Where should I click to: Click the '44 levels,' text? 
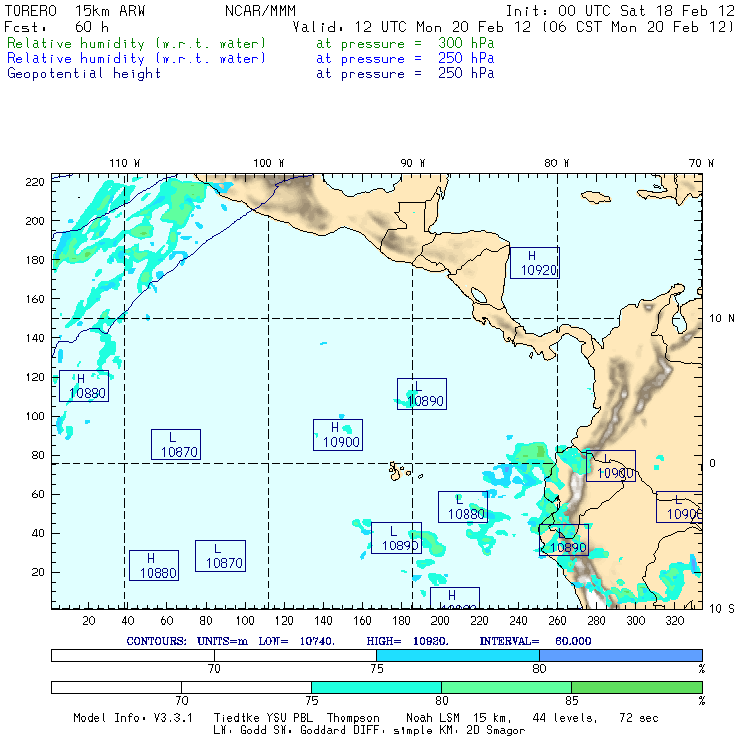(565, 718)
